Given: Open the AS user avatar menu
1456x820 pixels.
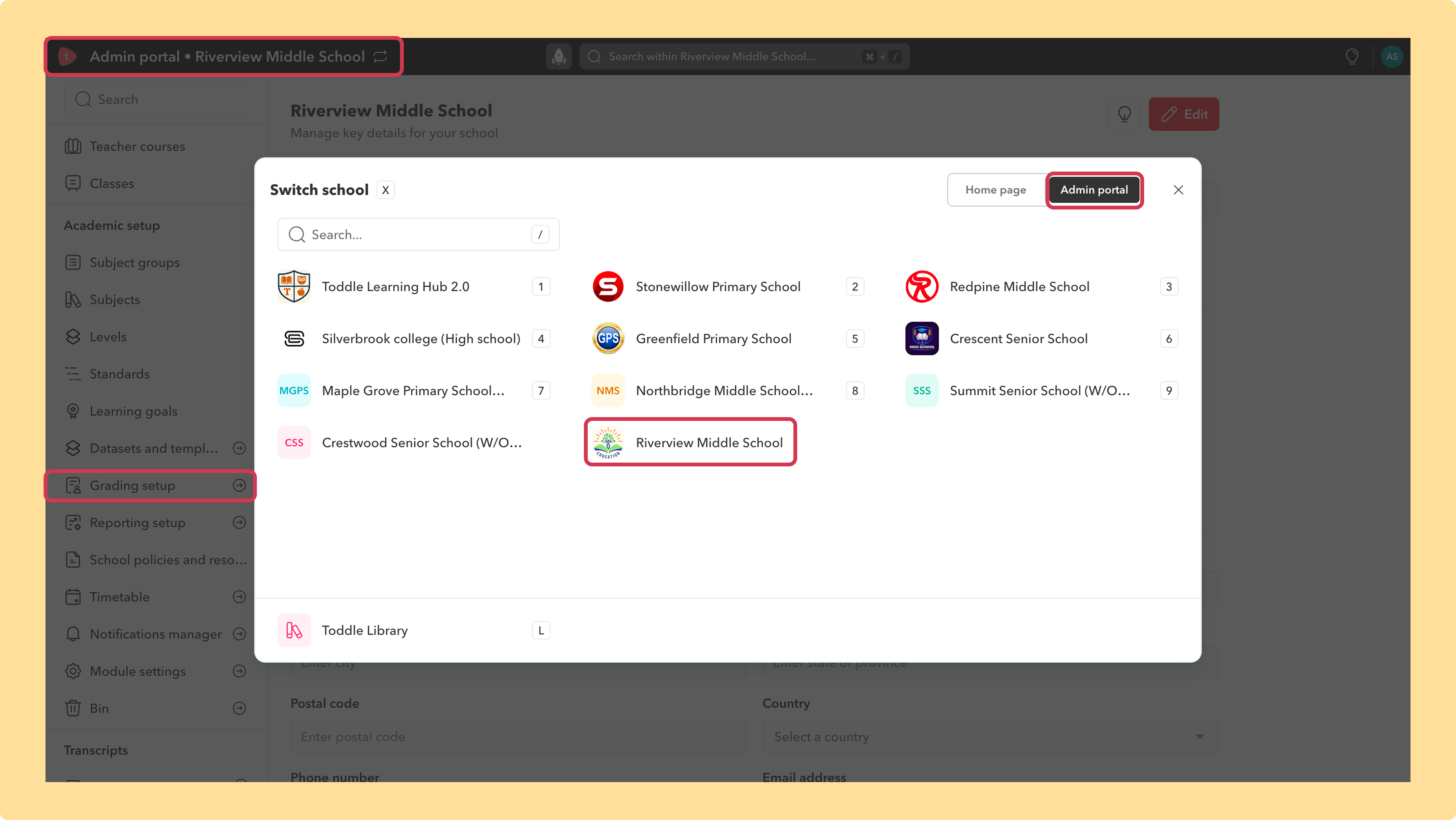Looking at the screenshot, I should click(x=1392, y=56).
